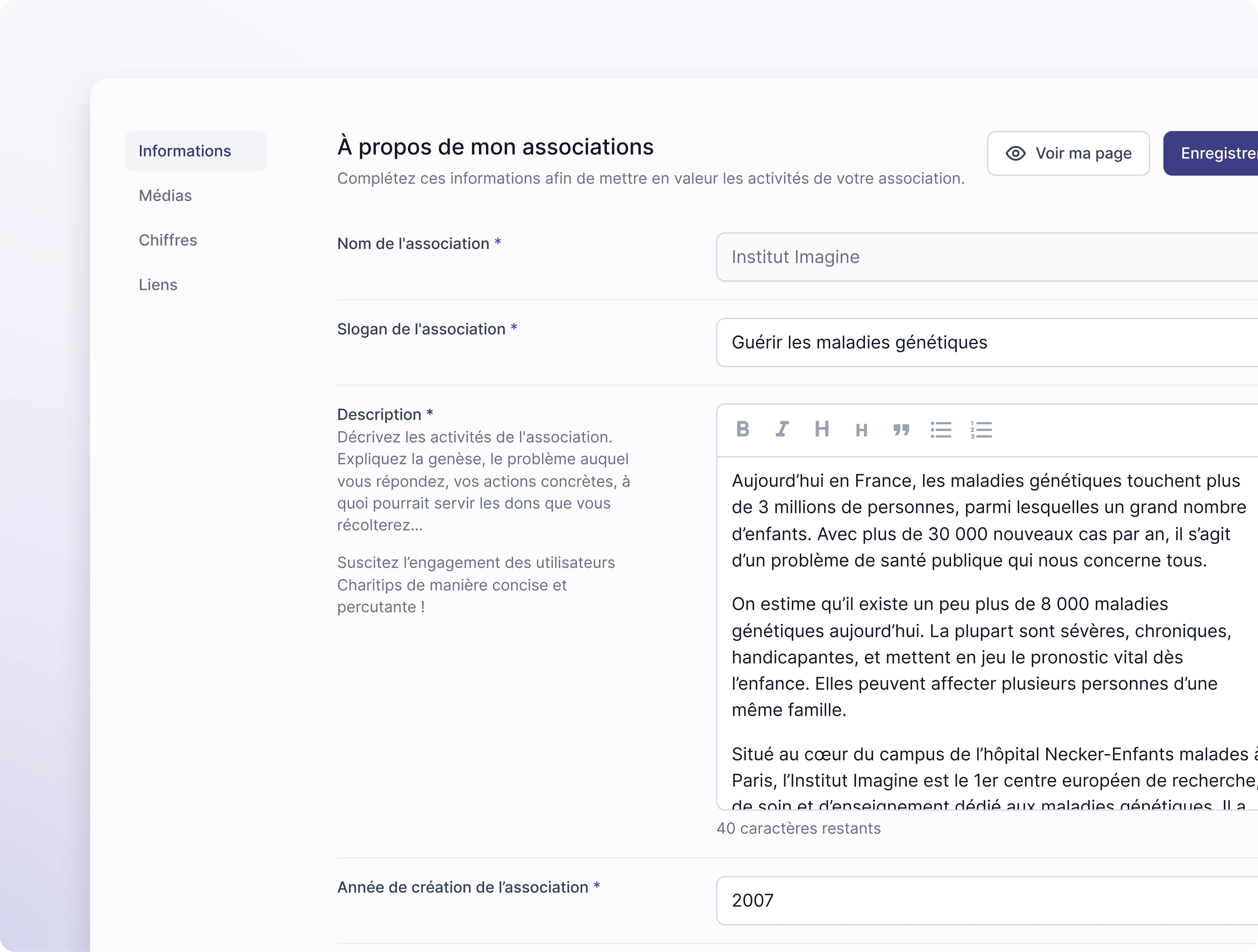Screen dimensions: 1258x952
Task: Insert a blockquote in the description
Action: [x=901, y=430]
